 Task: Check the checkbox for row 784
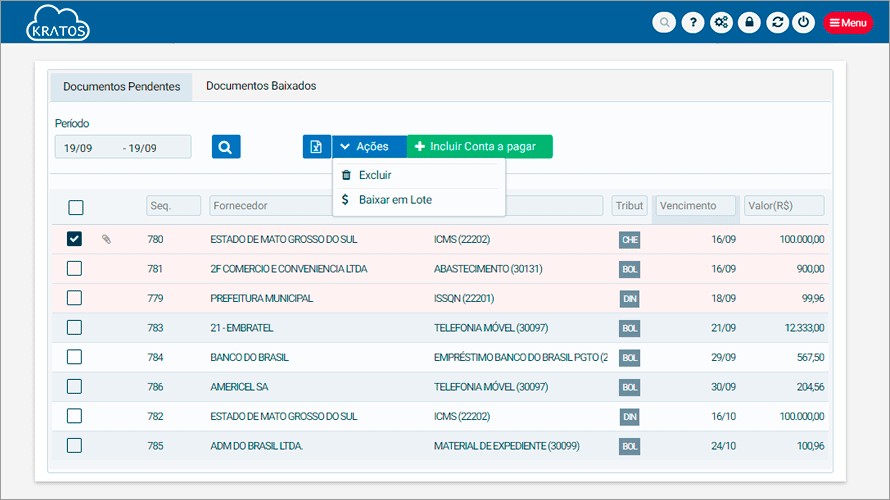74,357
